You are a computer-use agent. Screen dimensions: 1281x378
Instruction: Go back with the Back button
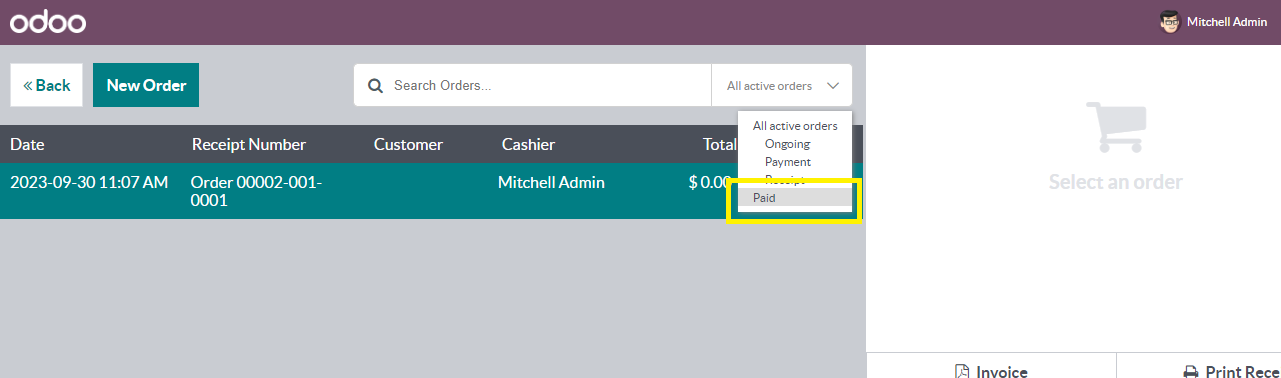click(47, 85)
